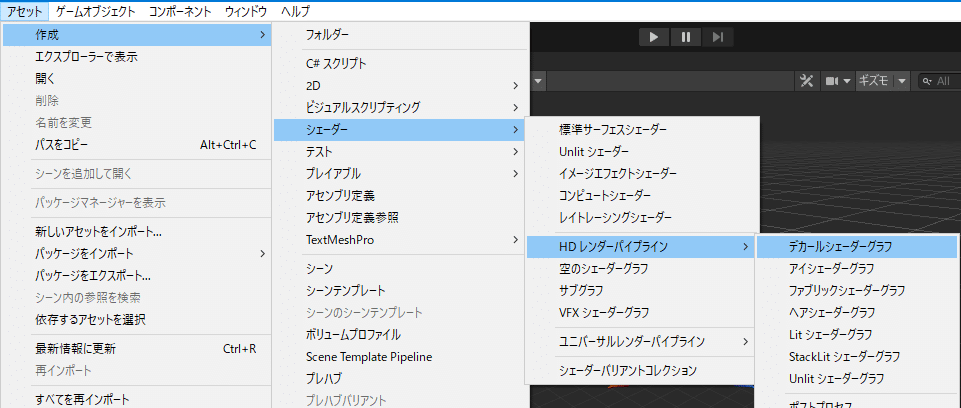Create a 空のシェーダーグラフ
Image resolution: width=961 pixels, height=408 pixels.
[x=642, y=268]
